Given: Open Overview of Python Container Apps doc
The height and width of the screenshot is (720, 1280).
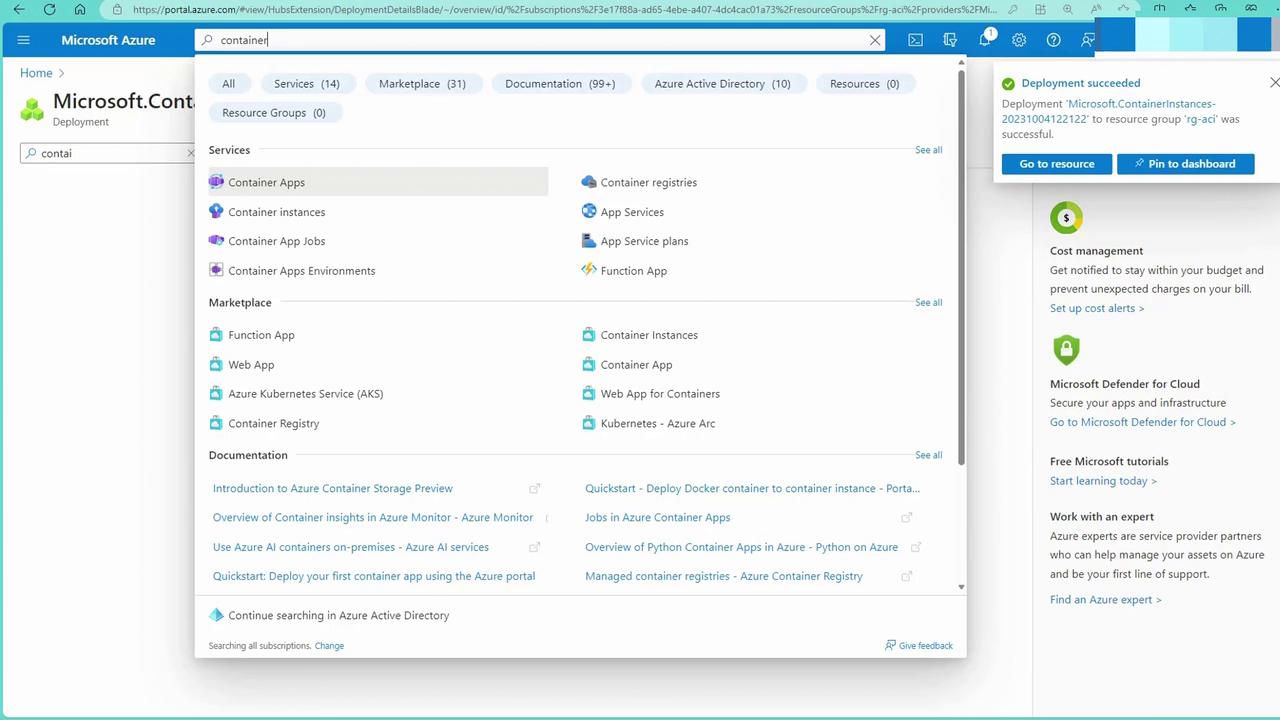Looking at the screenshot, I should 741,547.
